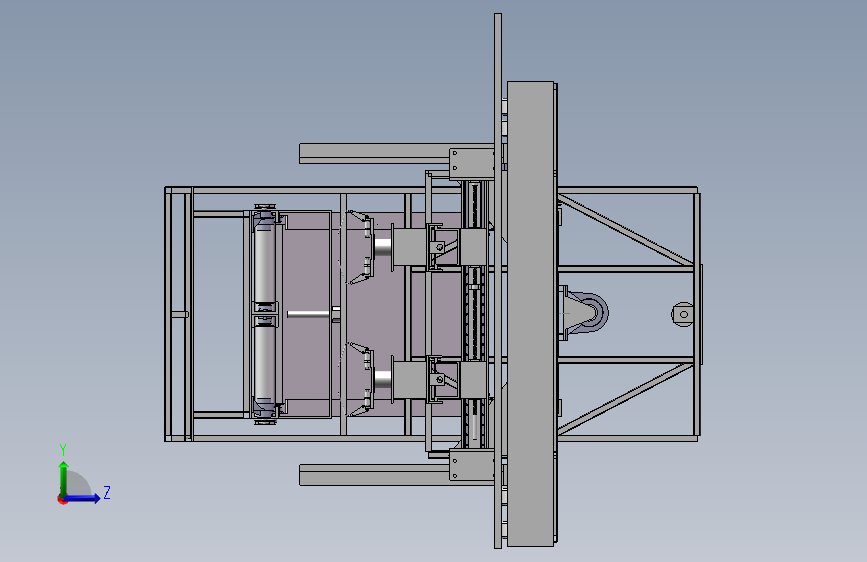
Task: Select the small pin on the left frame
Action: (180, 314)
